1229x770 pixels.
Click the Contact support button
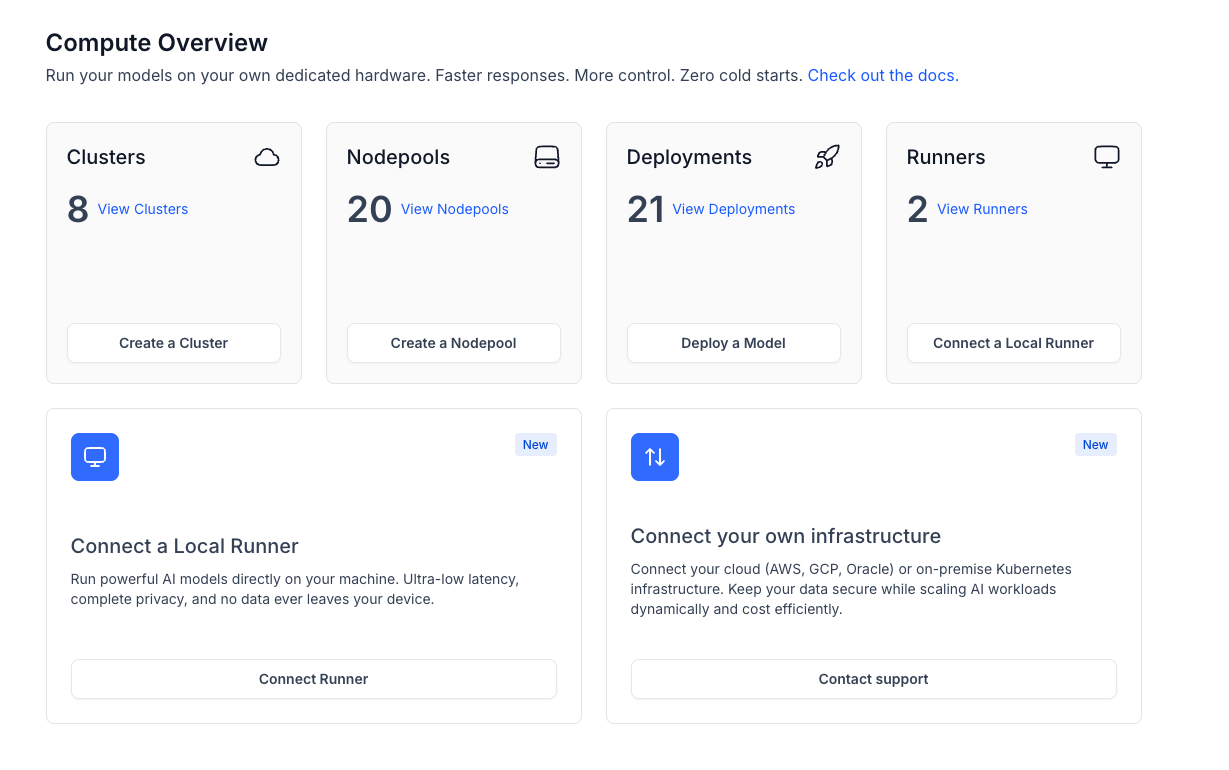[874, 679]
